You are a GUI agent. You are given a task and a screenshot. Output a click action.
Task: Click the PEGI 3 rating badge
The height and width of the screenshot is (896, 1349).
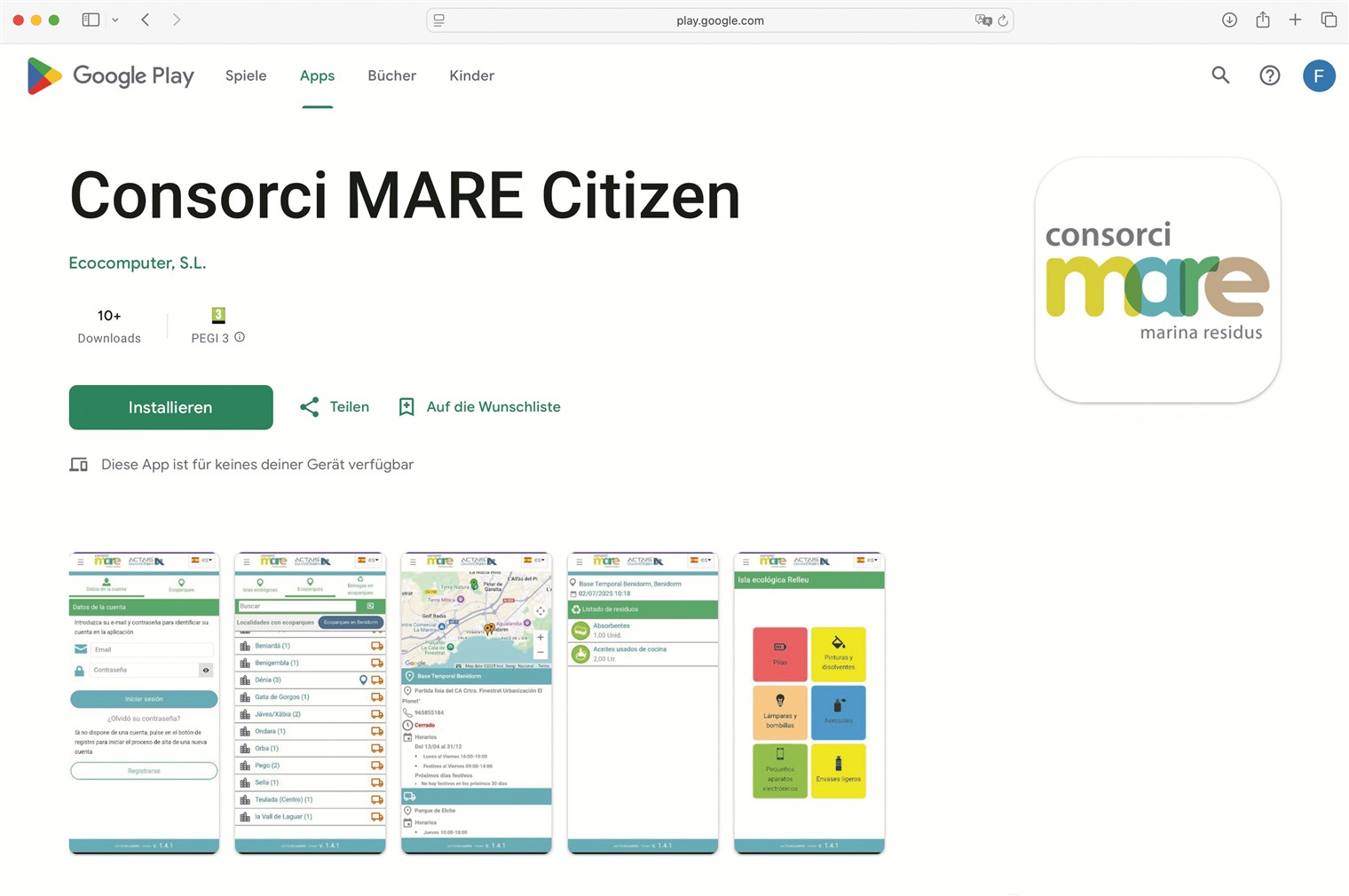tap(218, 315)
